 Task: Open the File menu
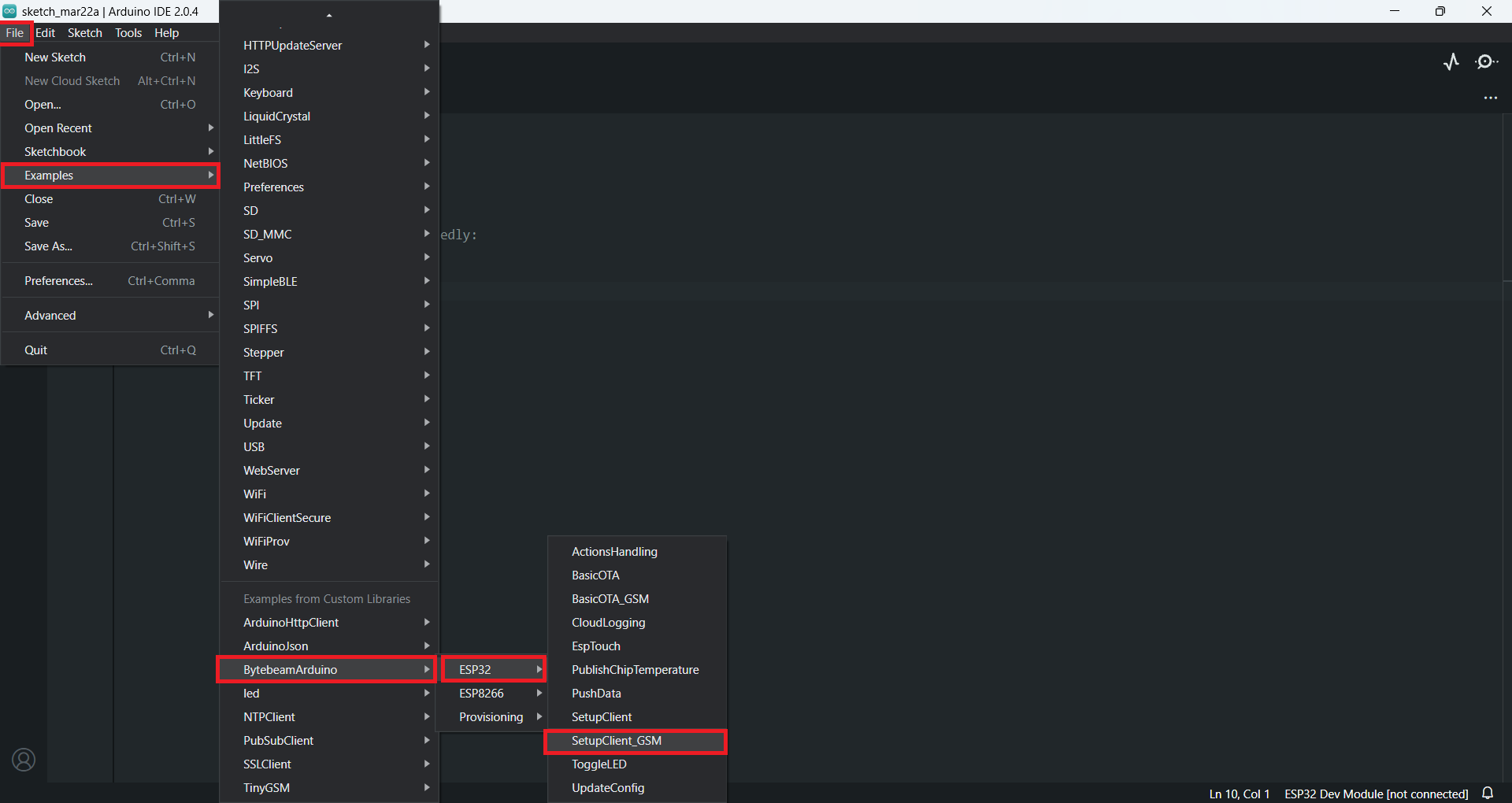15,33
